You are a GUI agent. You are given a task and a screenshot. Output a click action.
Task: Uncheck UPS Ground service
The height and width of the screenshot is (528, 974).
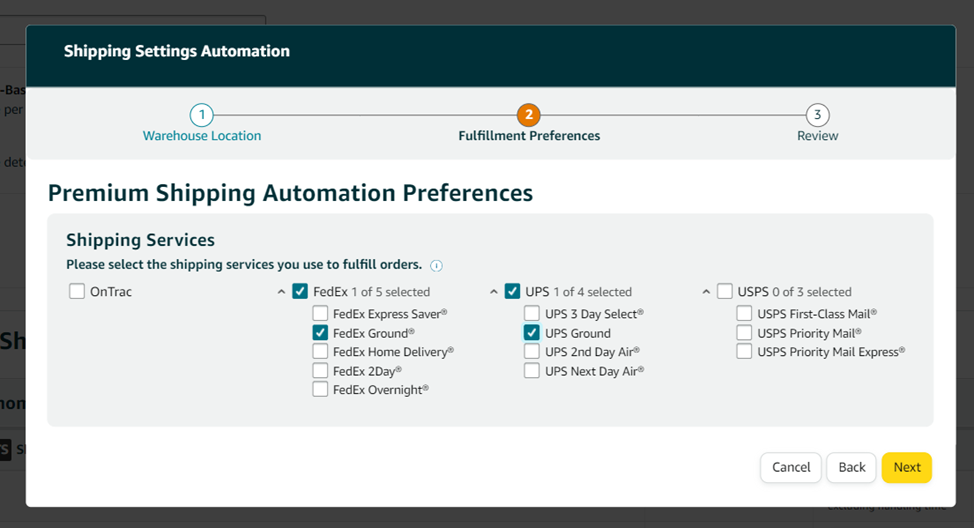(x=532, y=333)
